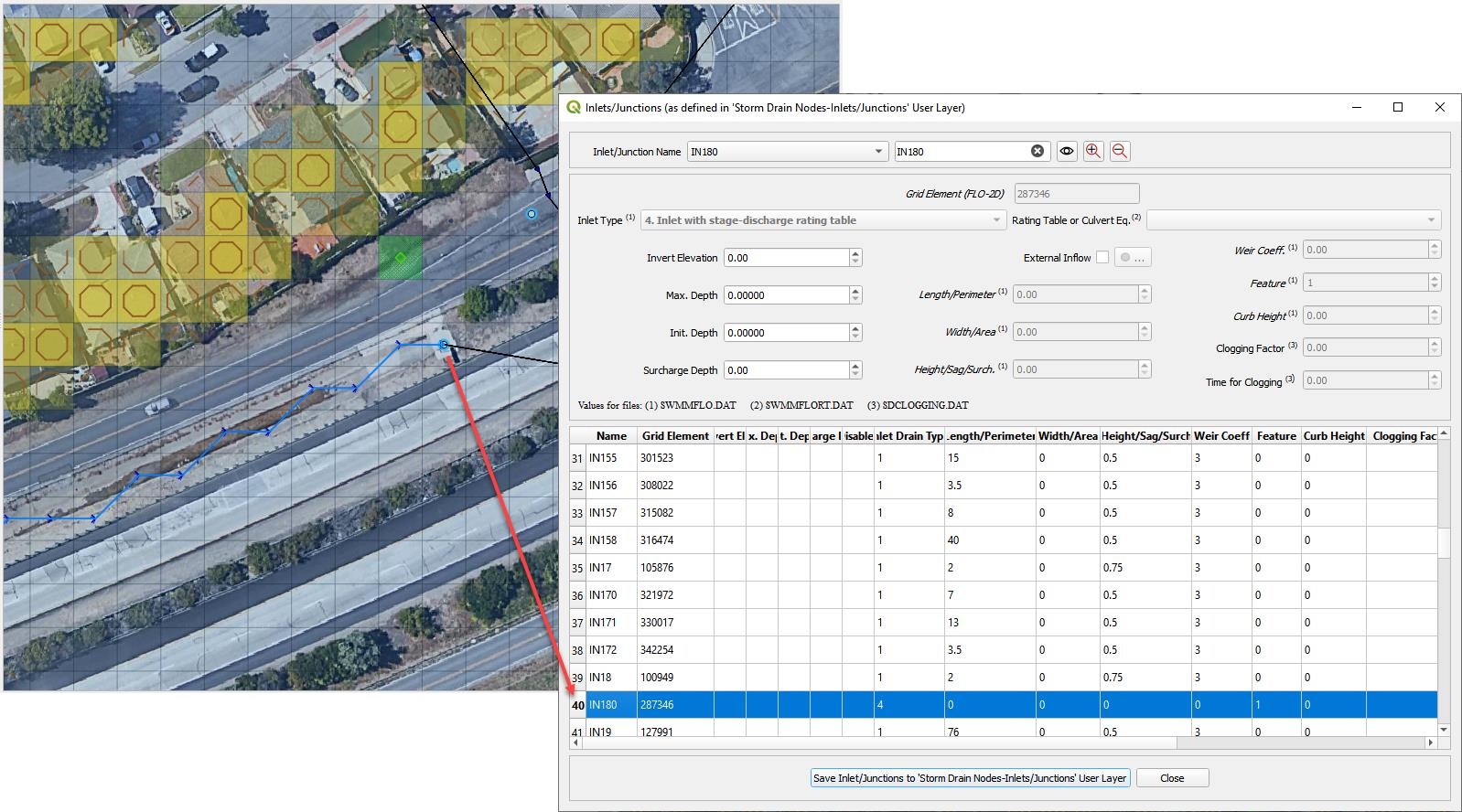Save Inlet/Junctions to the User Layer
This screenshot has width=1462, height=812.
970,778
